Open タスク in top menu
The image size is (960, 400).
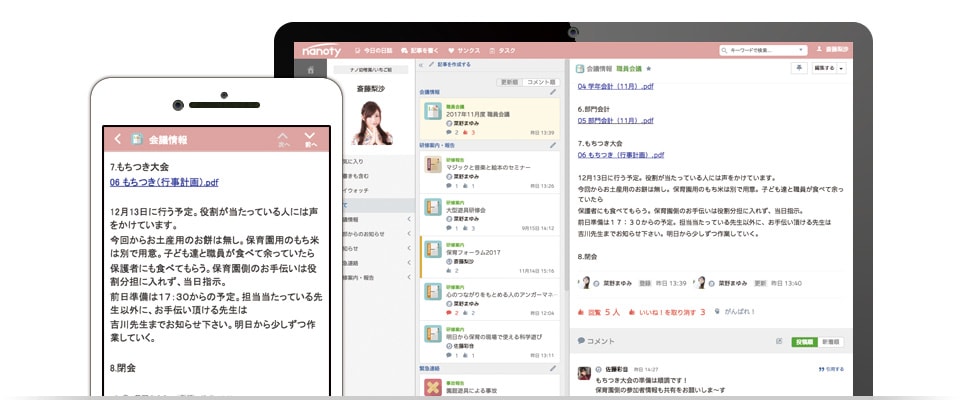(503, 50)
